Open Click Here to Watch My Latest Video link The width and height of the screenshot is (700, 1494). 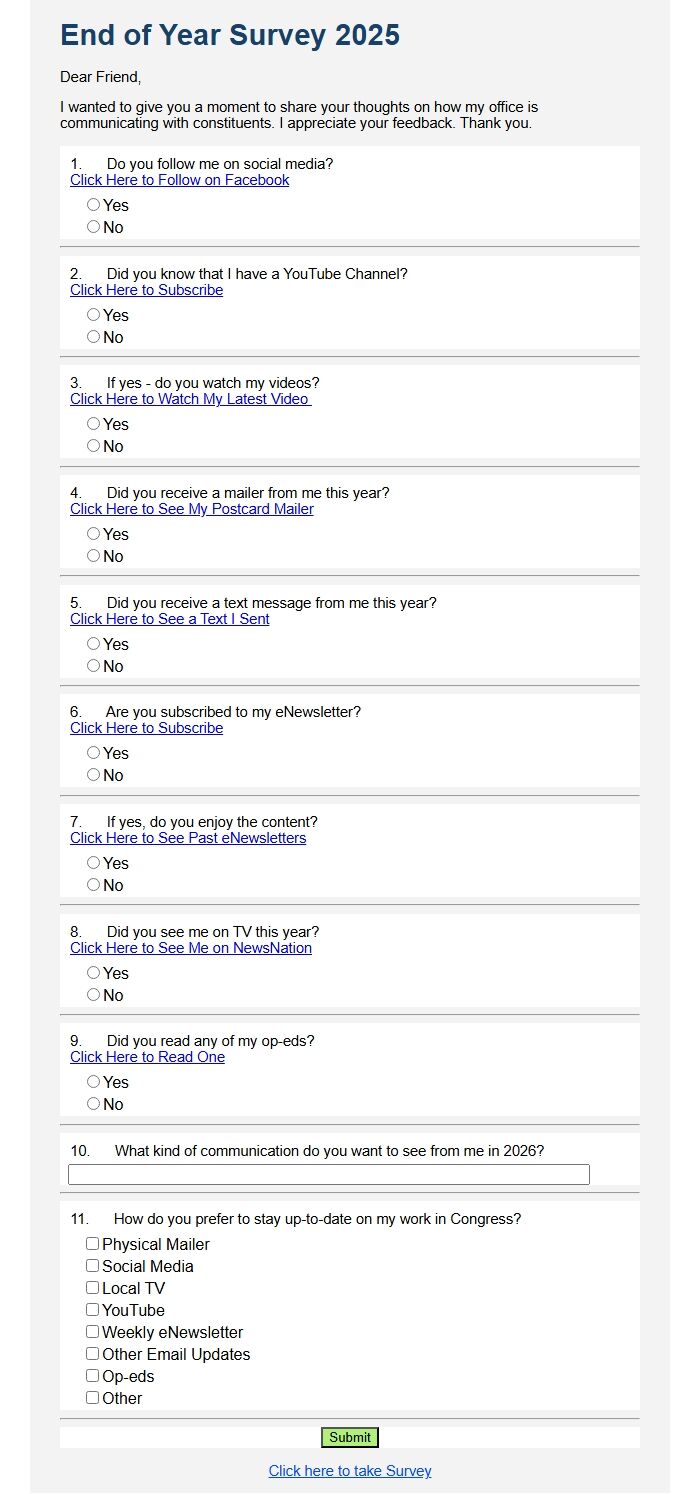[x=190, y=399]
